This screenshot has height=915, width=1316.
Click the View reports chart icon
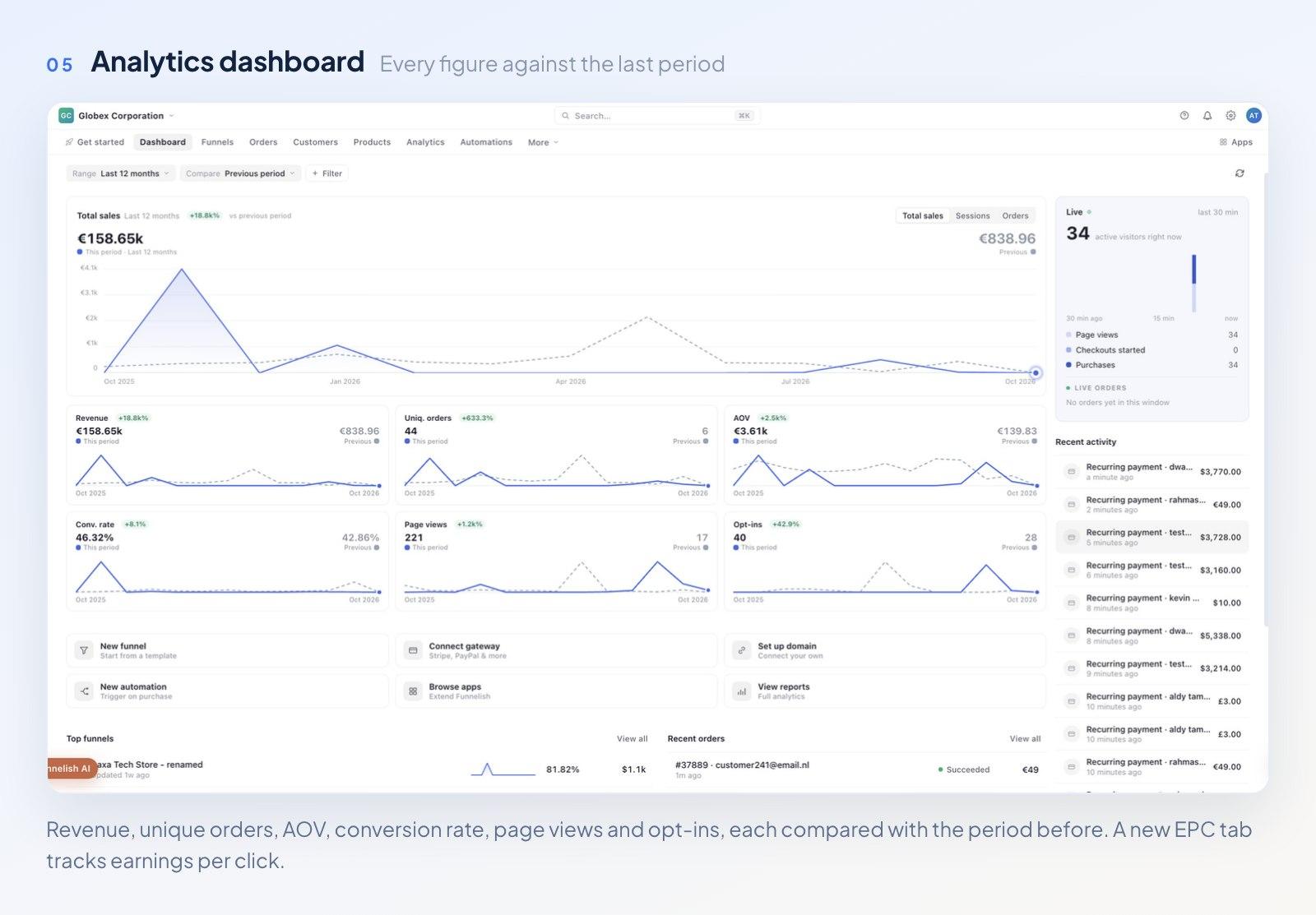click(742, 691)
